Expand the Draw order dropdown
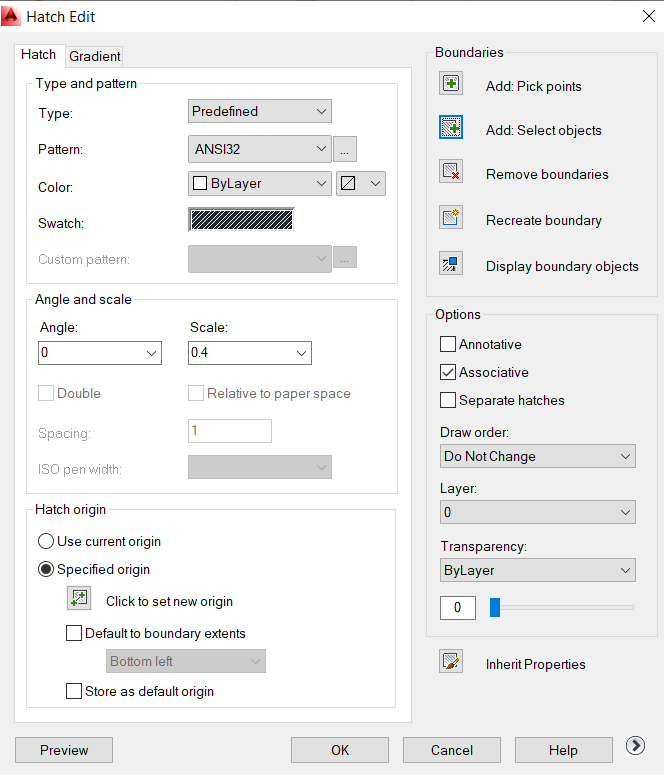 538,457
